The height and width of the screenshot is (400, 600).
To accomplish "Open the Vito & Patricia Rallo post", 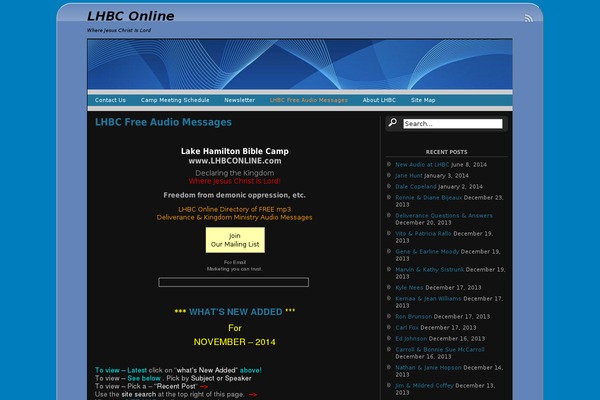I will tap(423, 233).
